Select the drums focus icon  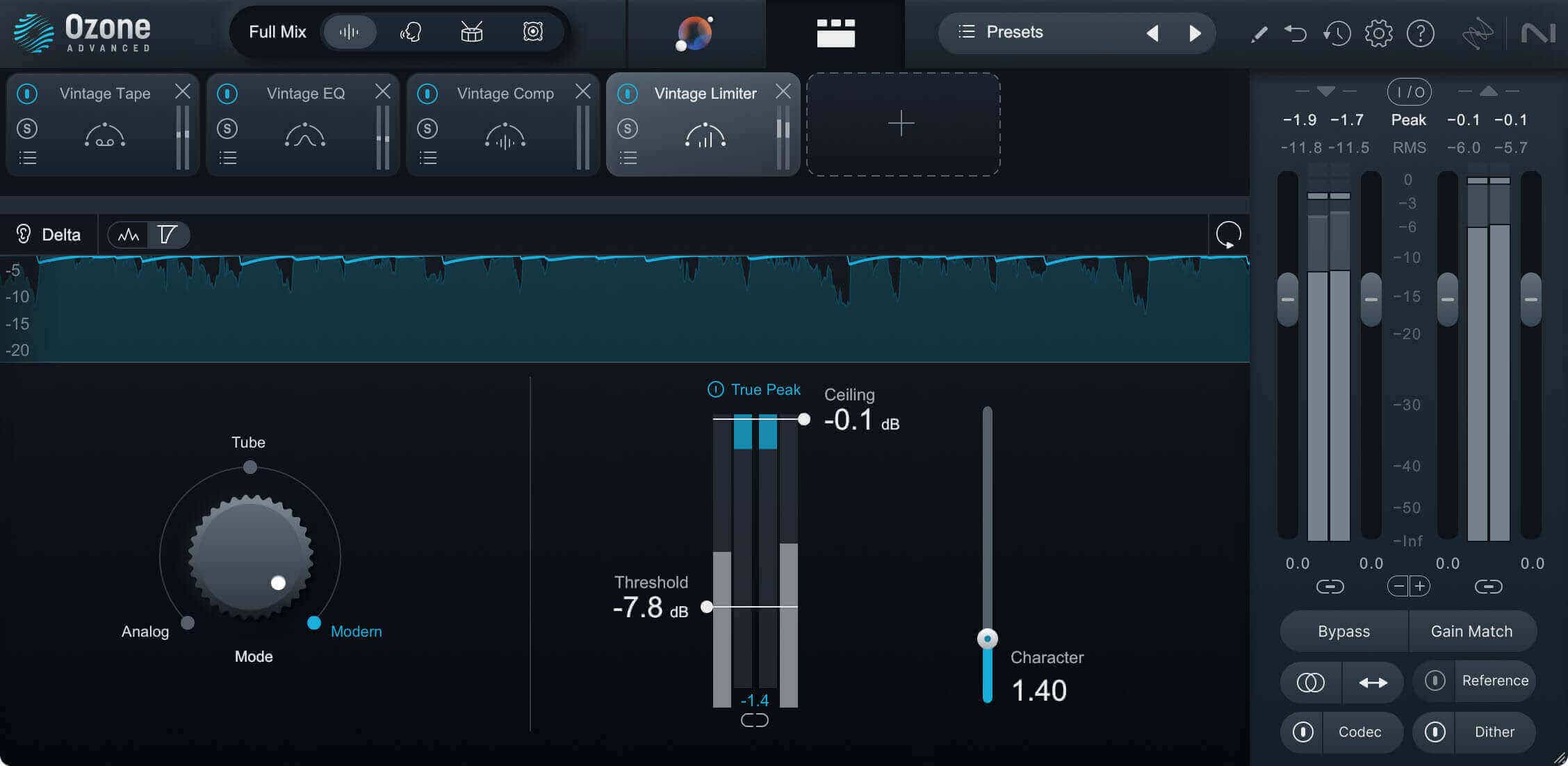click(x=472, y=32)
